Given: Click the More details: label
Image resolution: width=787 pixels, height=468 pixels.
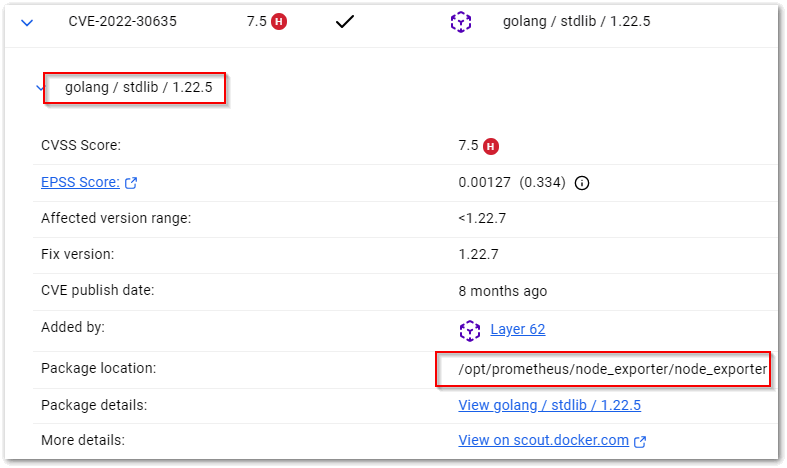Looking at the screenshot, I should tap(83, 440).
